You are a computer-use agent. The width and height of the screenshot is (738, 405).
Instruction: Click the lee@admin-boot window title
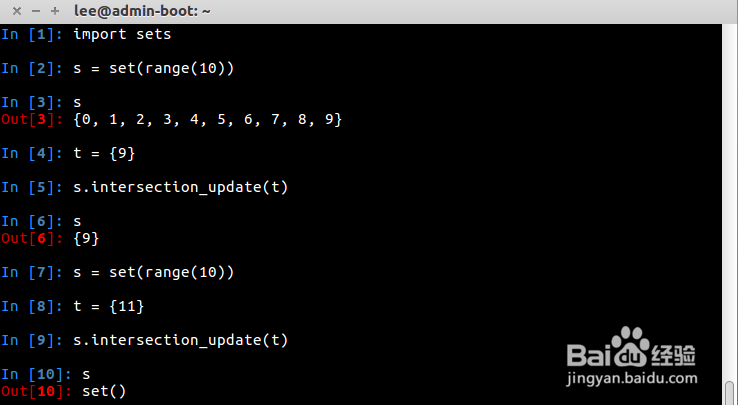point(142,10)
